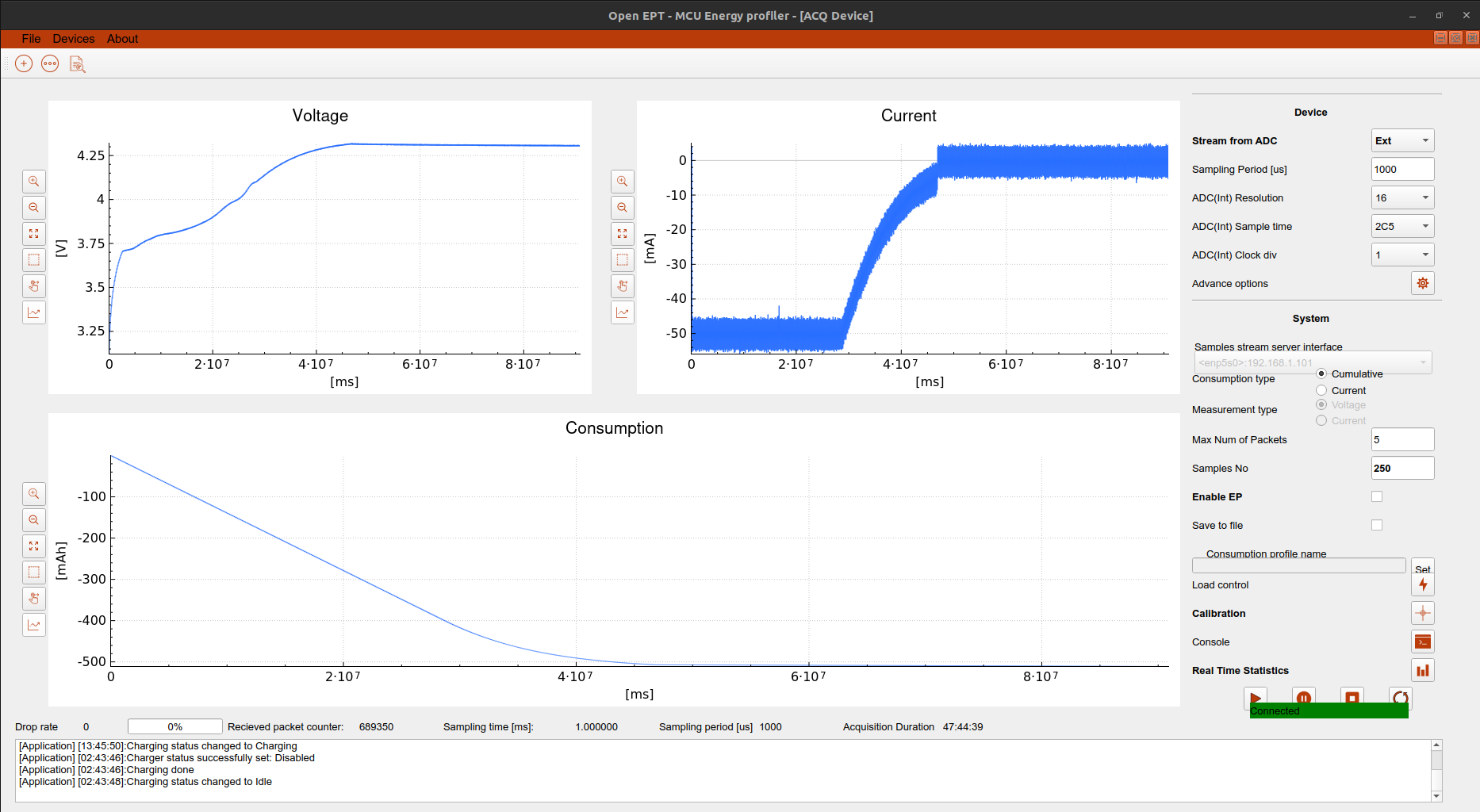The width and height of the screenshot is (1480, 812).
Task: Select the zoom-in tool beside the Voltage plot
Action: [33, 181]
